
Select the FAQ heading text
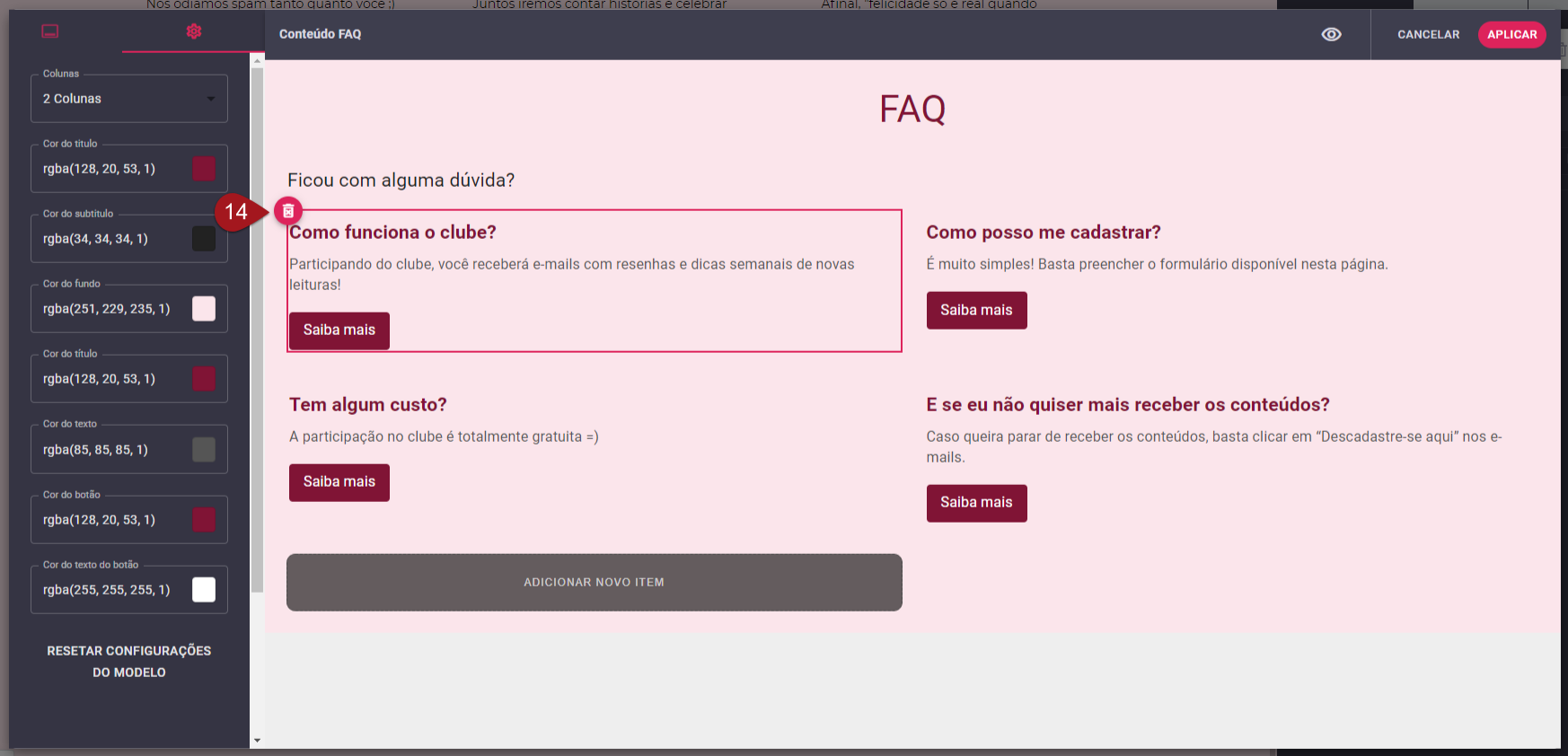[912, 110]
